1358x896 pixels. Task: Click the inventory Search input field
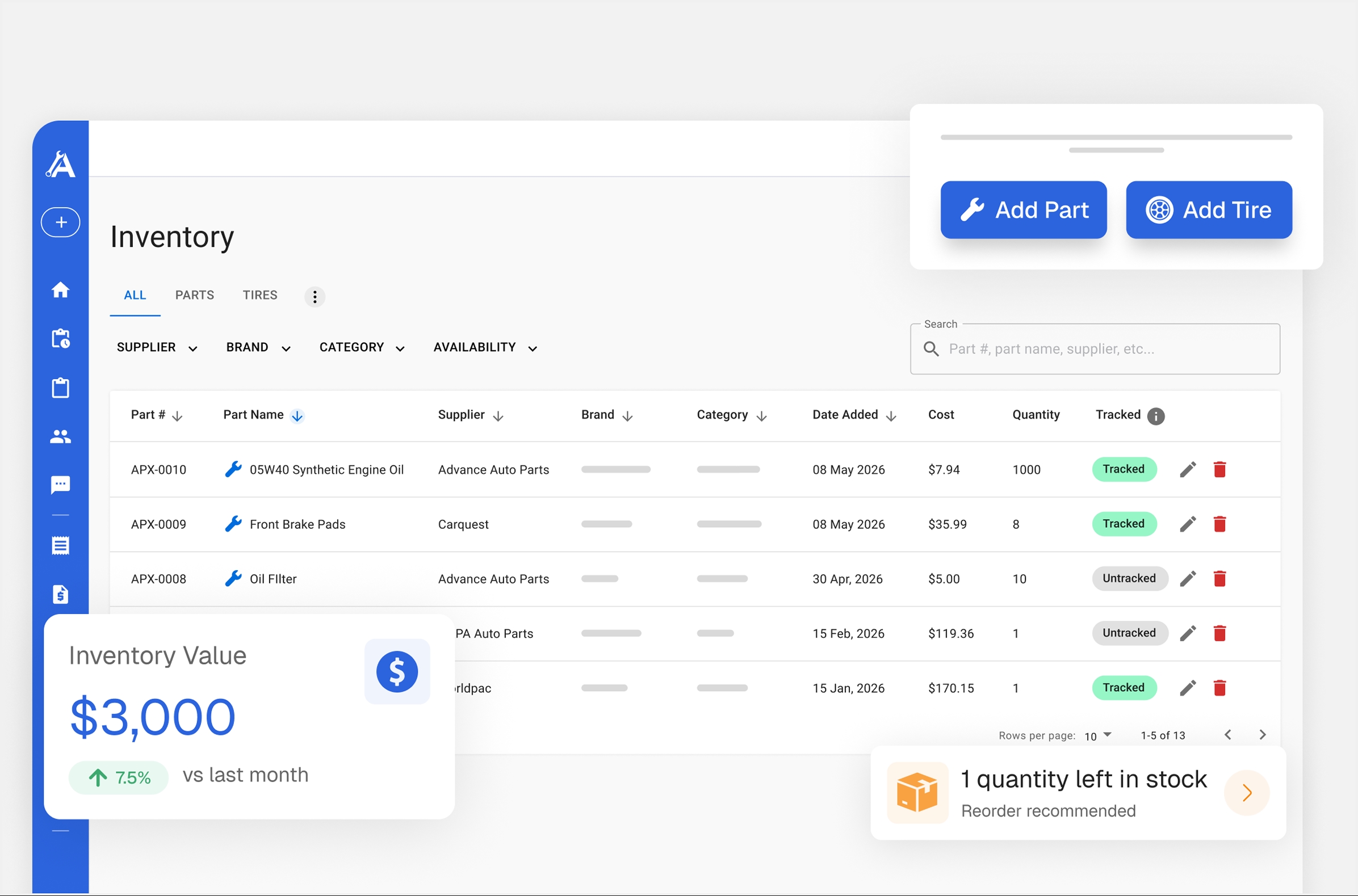click(x=1095, y=349)
